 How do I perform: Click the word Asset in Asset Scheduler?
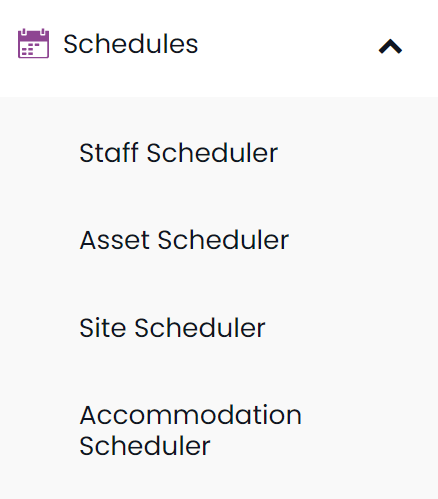114,240
